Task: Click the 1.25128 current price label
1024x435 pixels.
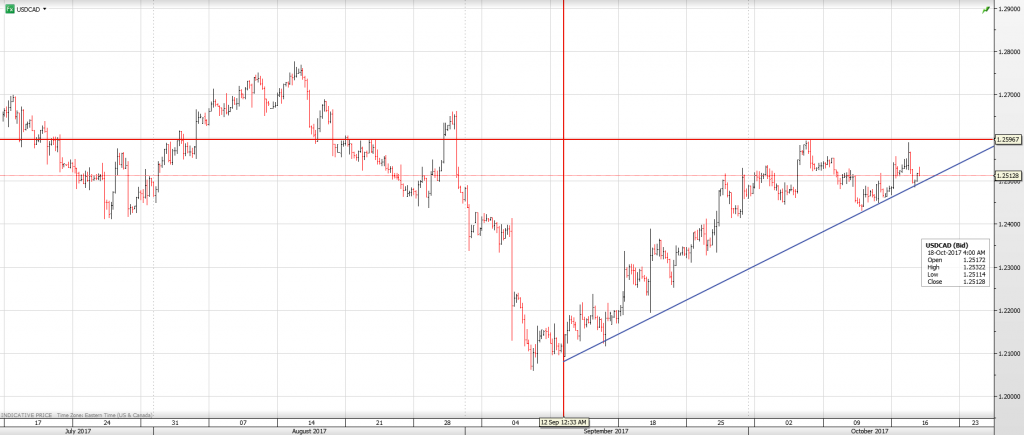Action: pos(1007,176)
